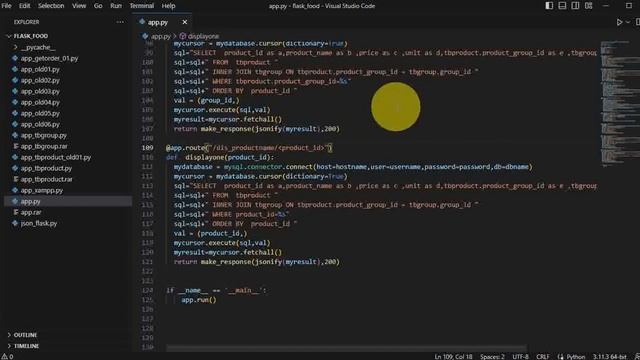Select app.py in the explorer tree

31,201
